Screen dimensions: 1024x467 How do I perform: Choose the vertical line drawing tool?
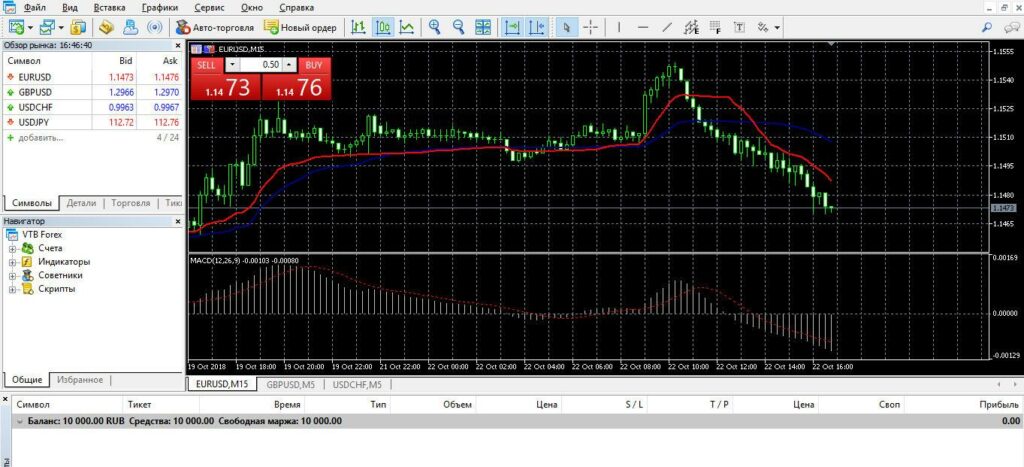point(618,27)
